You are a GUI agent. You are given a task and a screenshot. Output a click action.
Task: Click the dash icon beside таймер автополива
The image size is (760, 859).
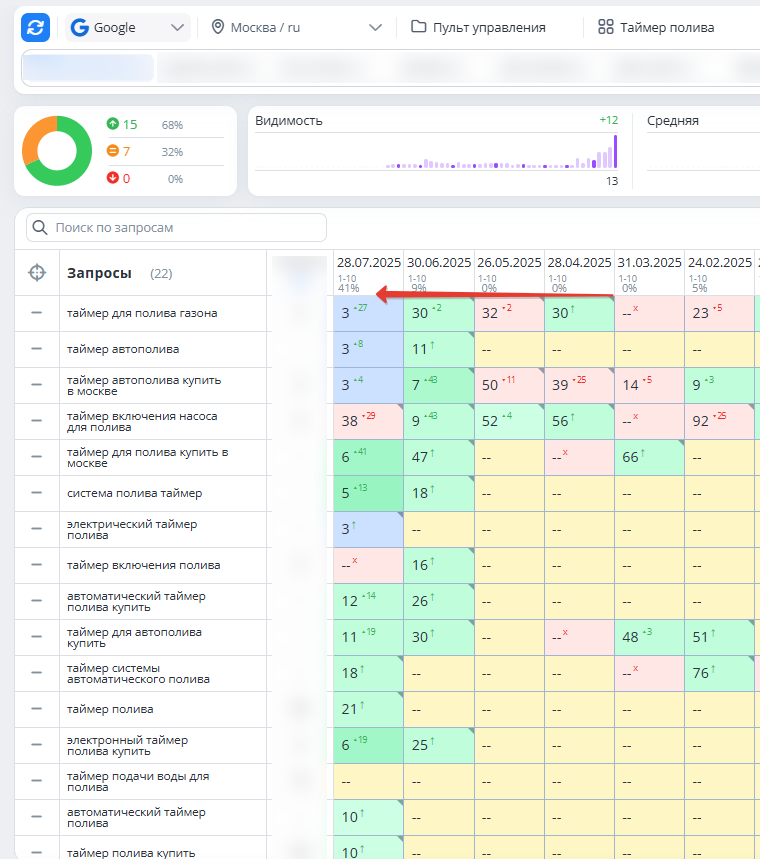[37, 349]
